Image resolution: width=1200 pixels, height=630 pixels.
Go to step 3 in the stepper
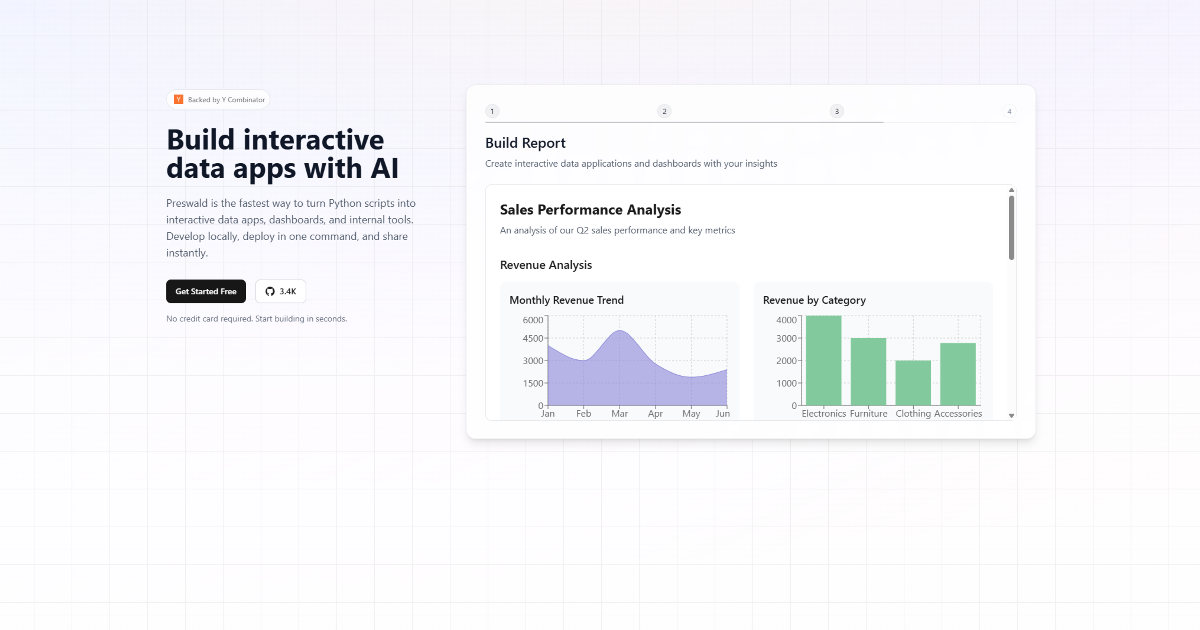837,111
